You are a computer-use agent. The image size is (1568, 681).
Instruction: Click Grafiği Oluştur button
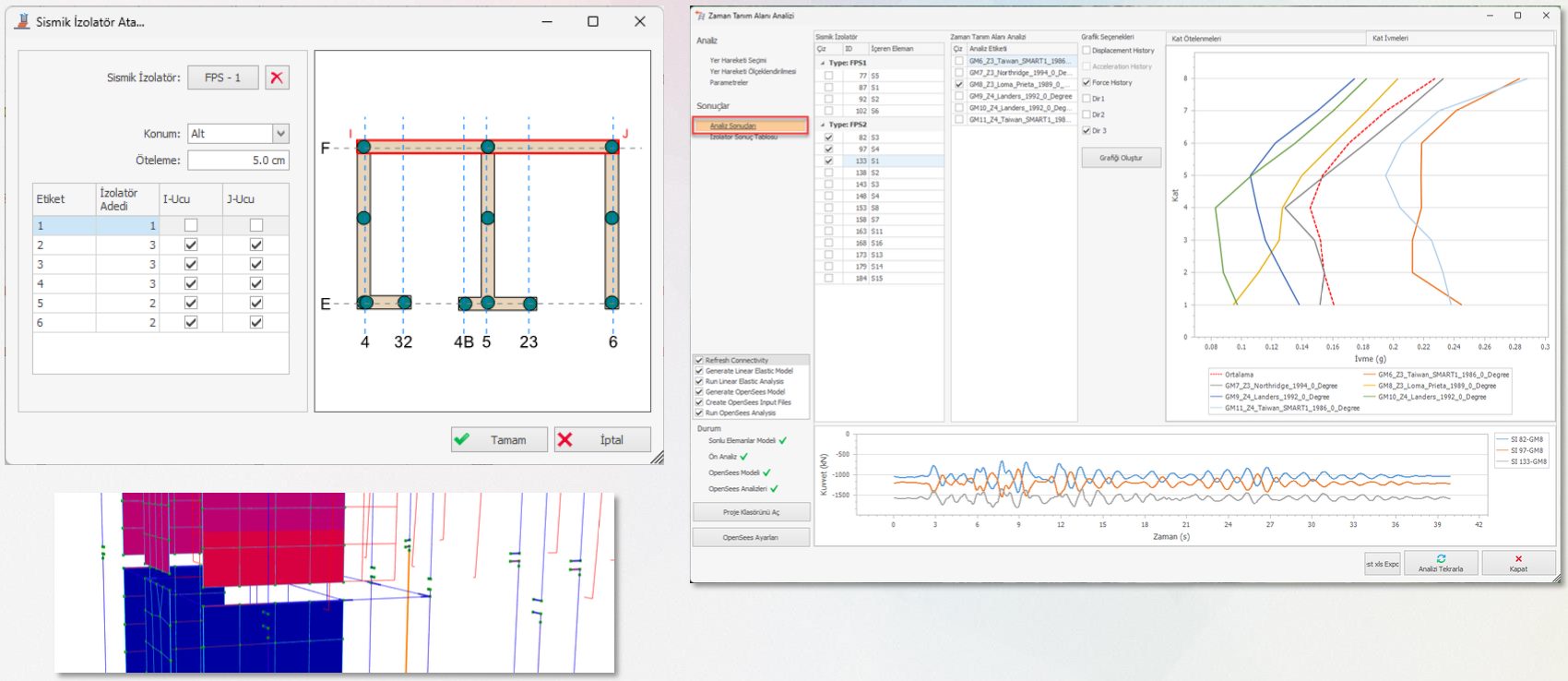(x=1121, y=158)
